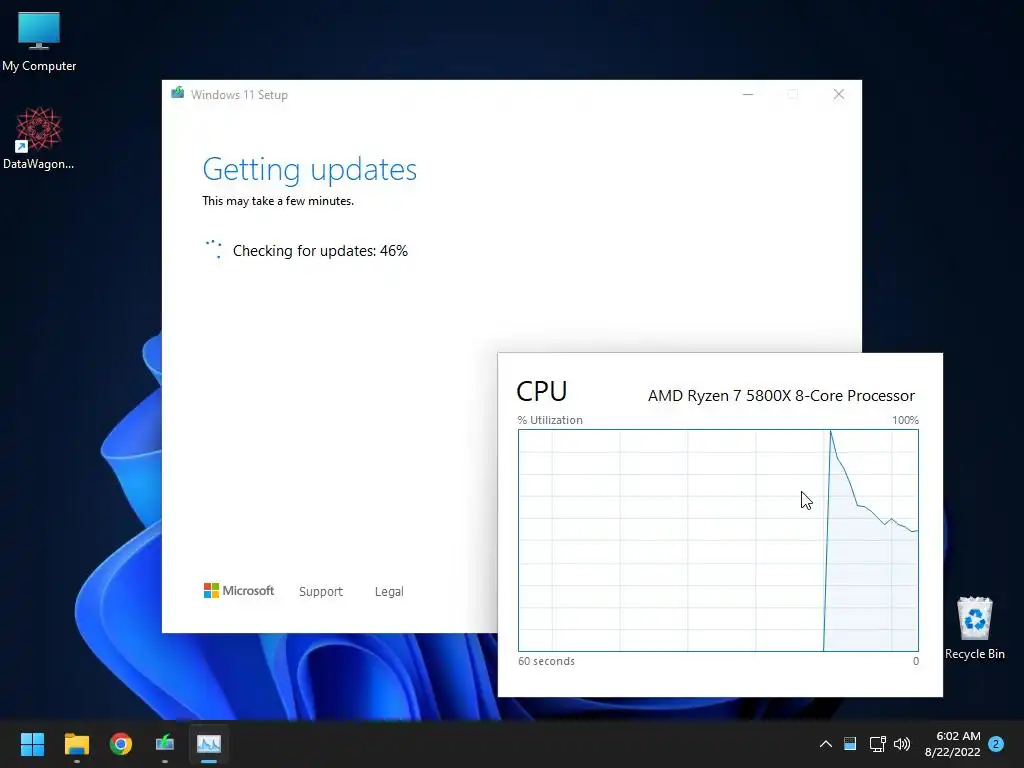Click the spinning progress indicator in Setup
Screen dimensions: 1024x768
(214, 249)
